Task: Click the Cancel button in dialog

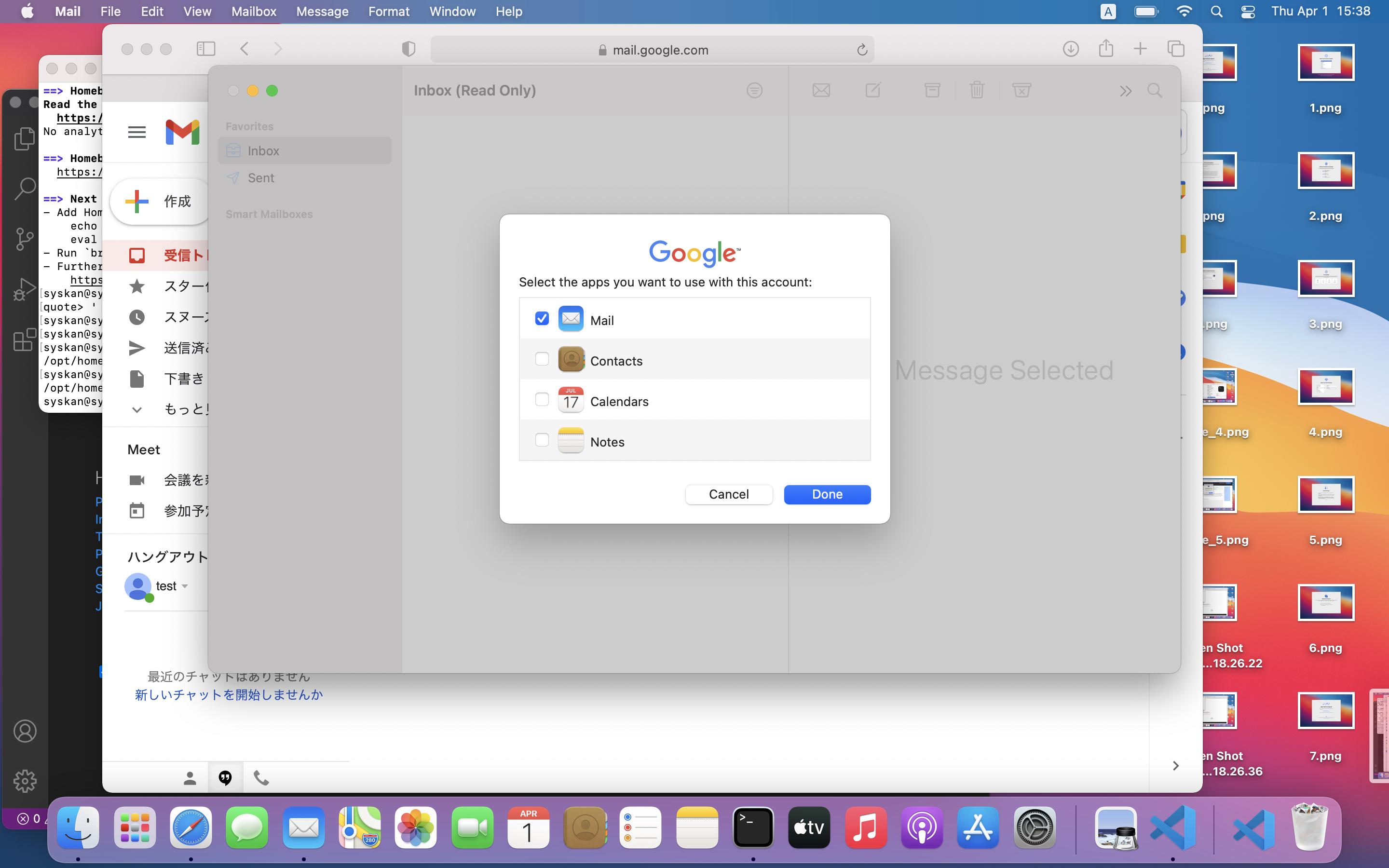Action: tap(728, 494)
